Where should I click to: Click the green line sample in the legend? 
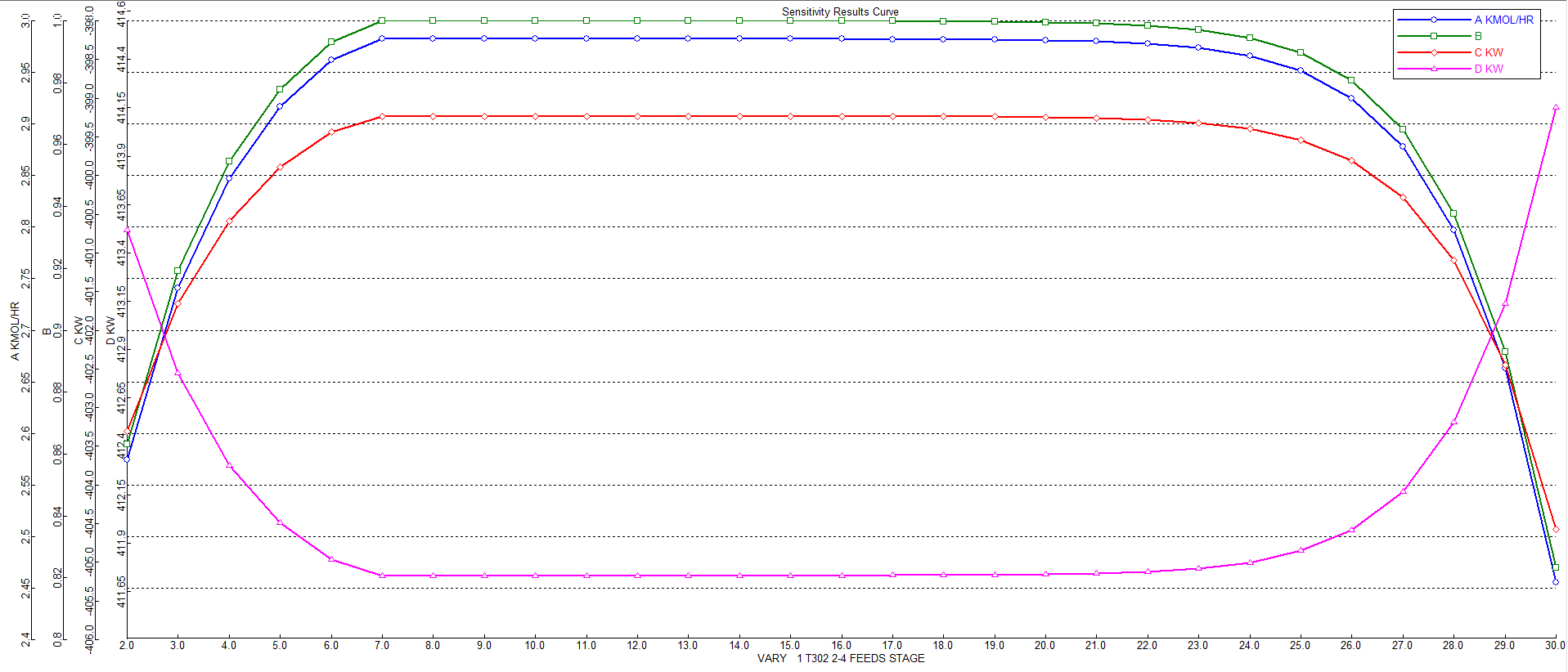[x=1434, y=36]
